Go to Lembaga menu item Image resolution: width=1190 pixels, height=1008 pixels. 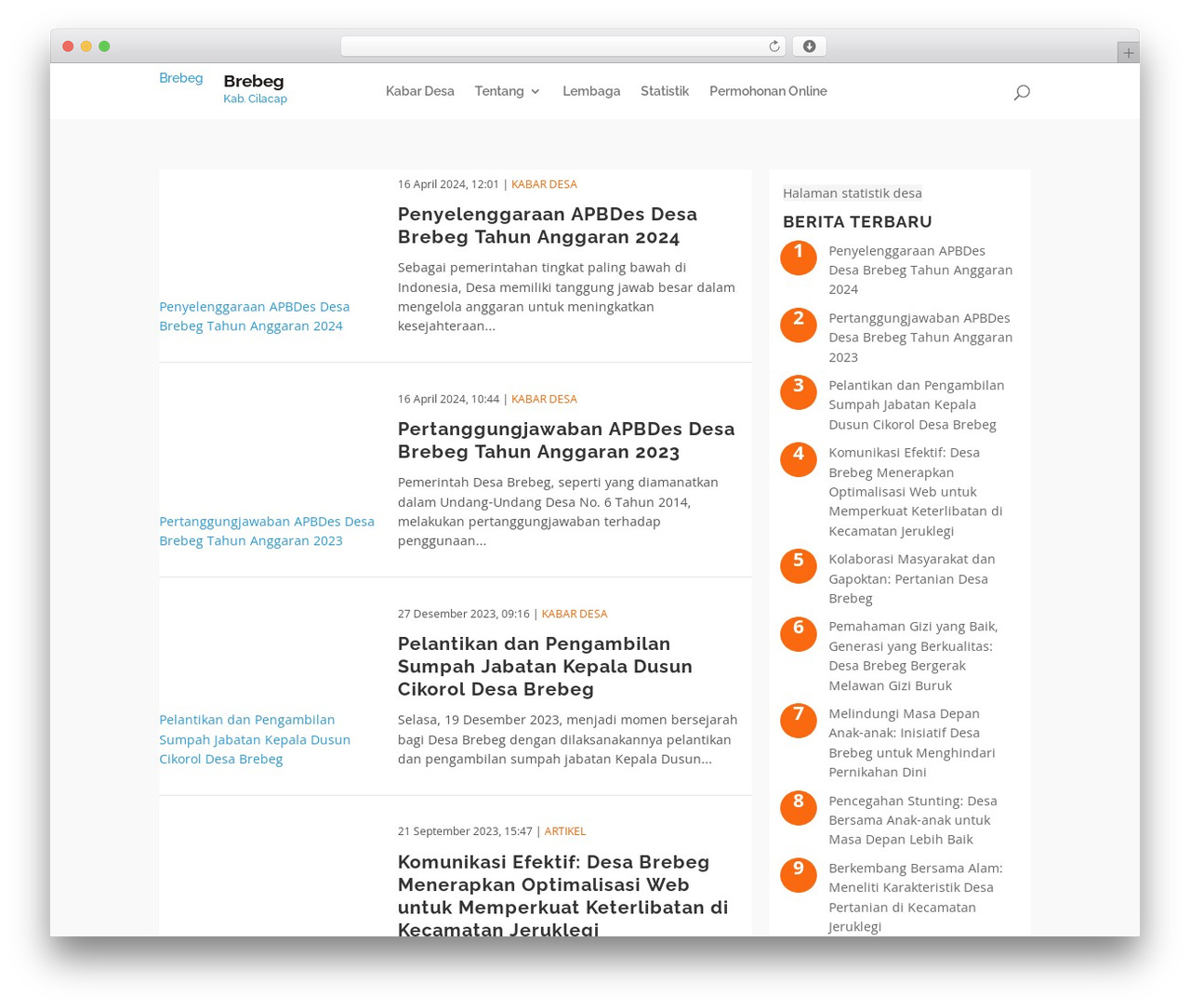(x=591, y=91)
